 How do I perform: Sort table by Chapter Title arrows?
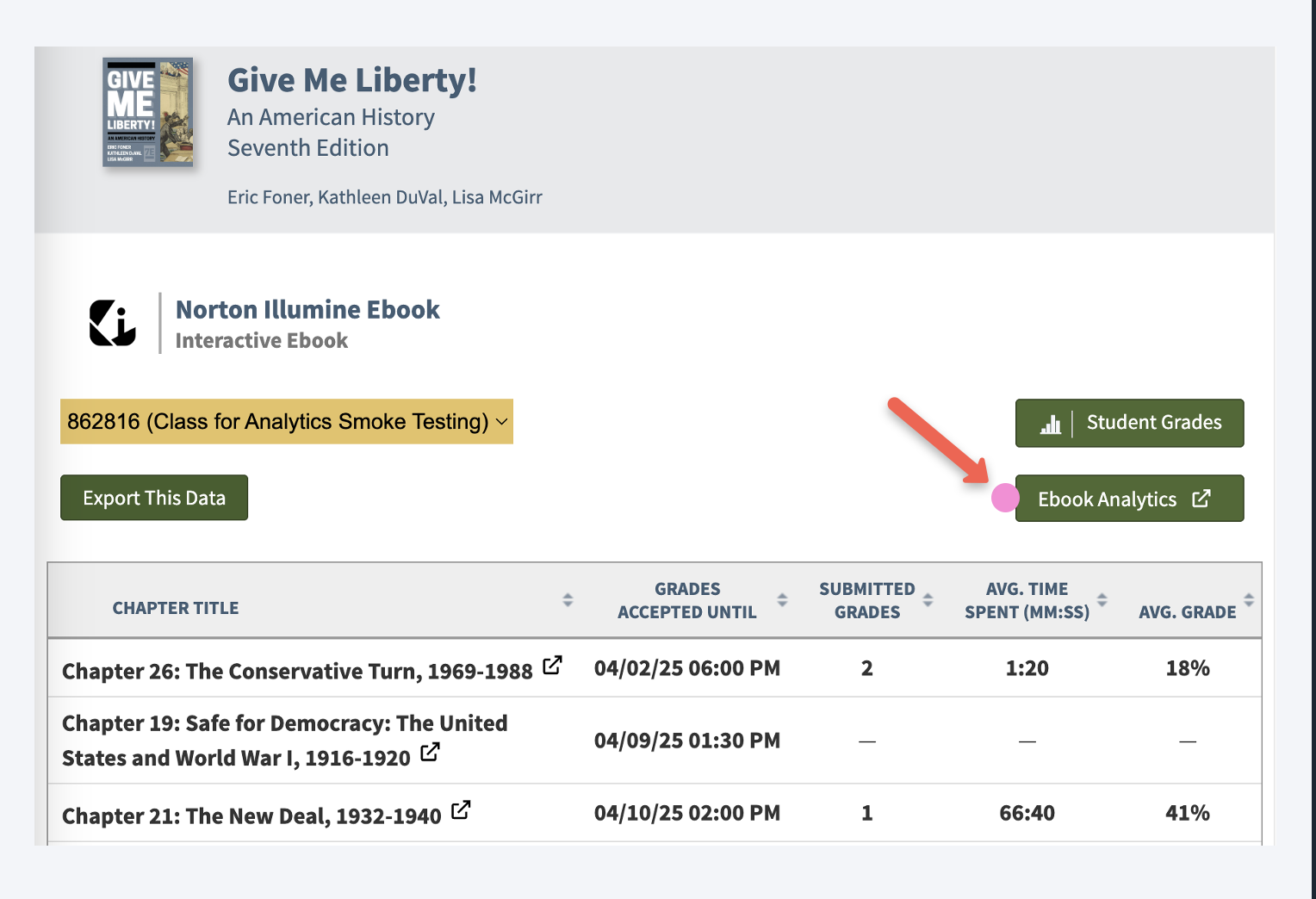[x=568, y=599]
